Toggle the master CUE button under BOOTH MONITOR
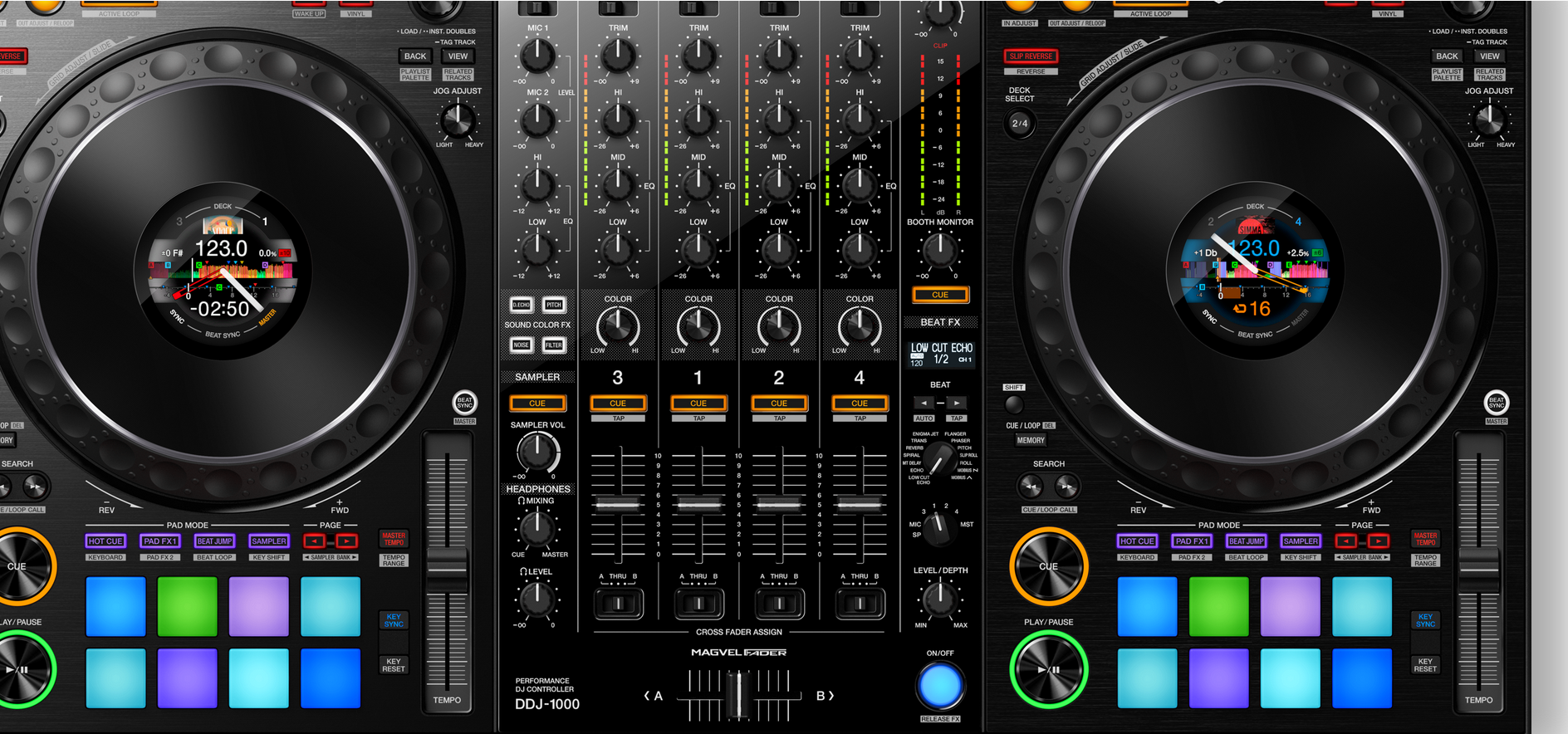Screen dimensions: 1568x734 tap(940, 295)
